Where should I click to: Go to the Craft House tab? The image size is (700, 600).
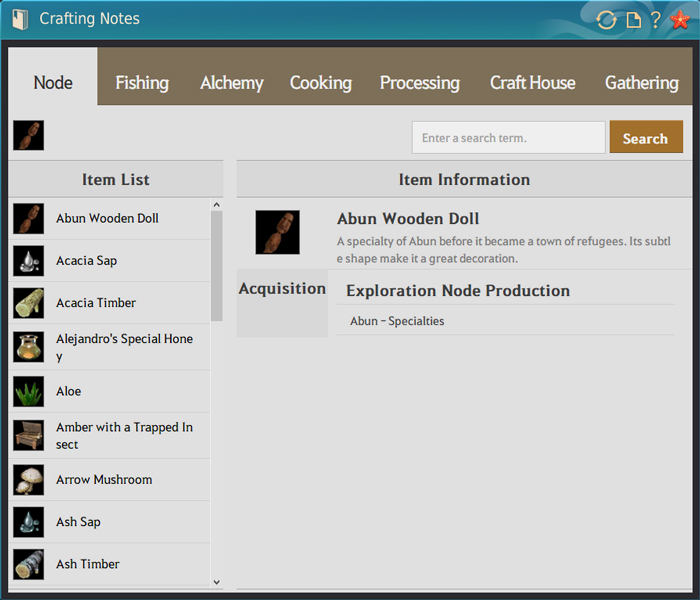coord(532,83)
